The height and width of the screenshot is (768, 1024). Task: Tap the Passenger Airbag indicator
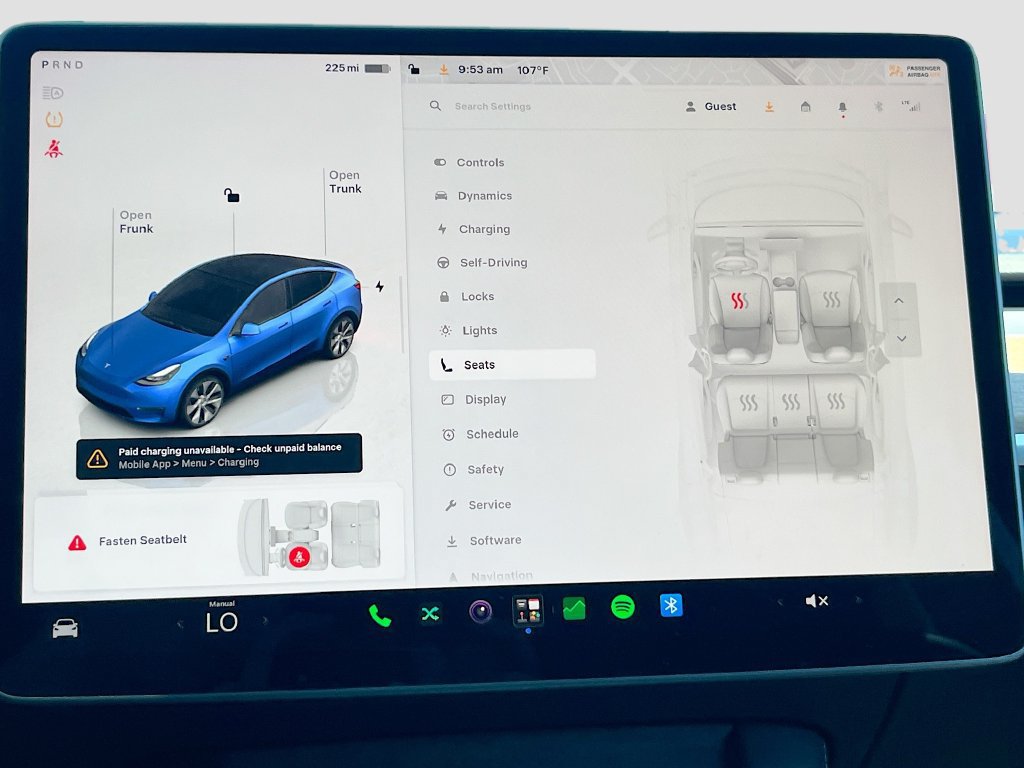tap(914, 71)
